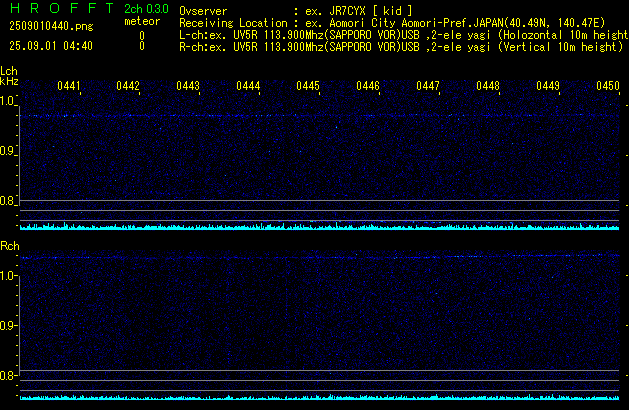Click the Lch 1.0 frequency label

[7, 101]
